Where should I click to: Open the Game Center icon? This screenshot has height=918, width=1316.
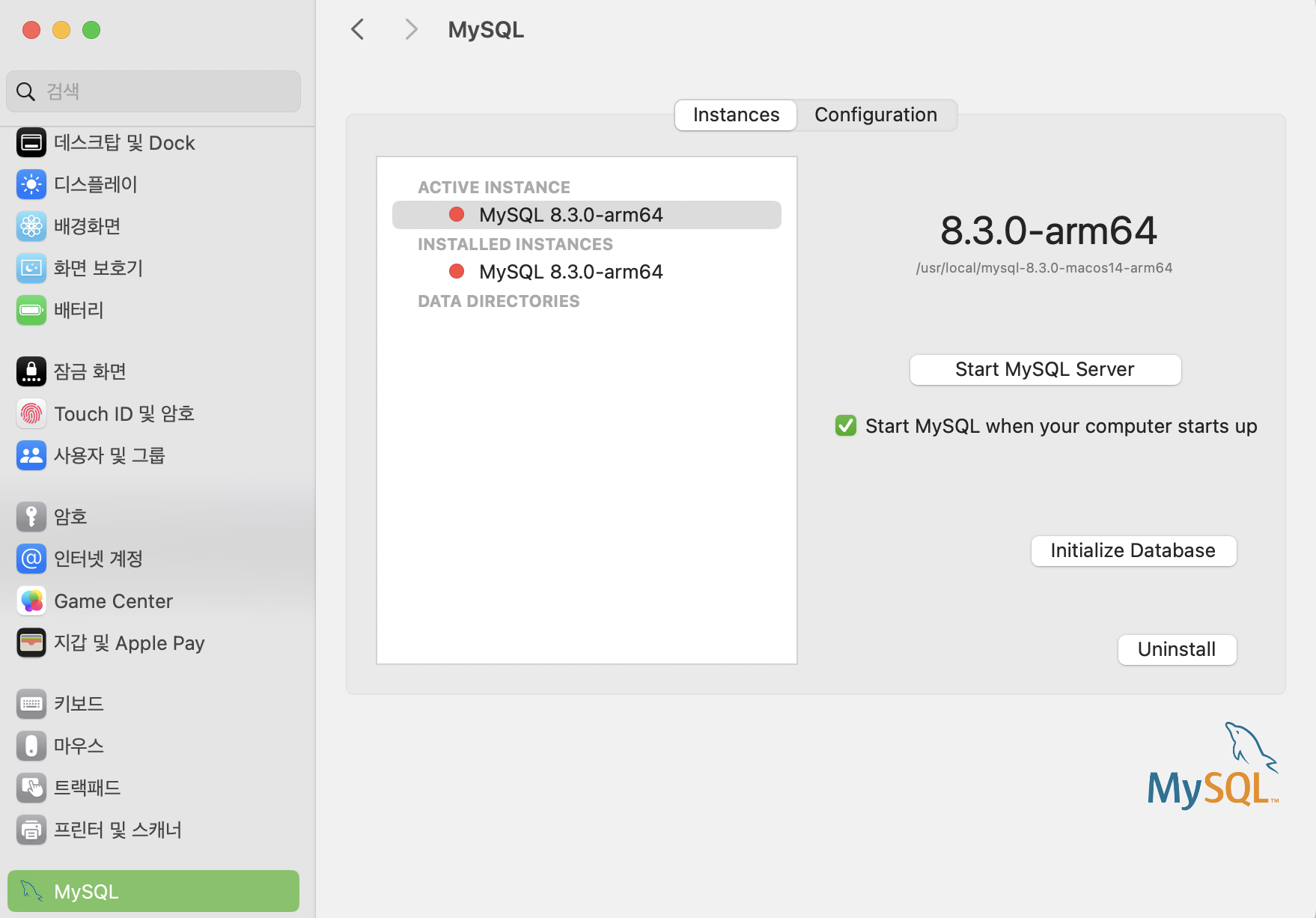[x=31, y=601]
